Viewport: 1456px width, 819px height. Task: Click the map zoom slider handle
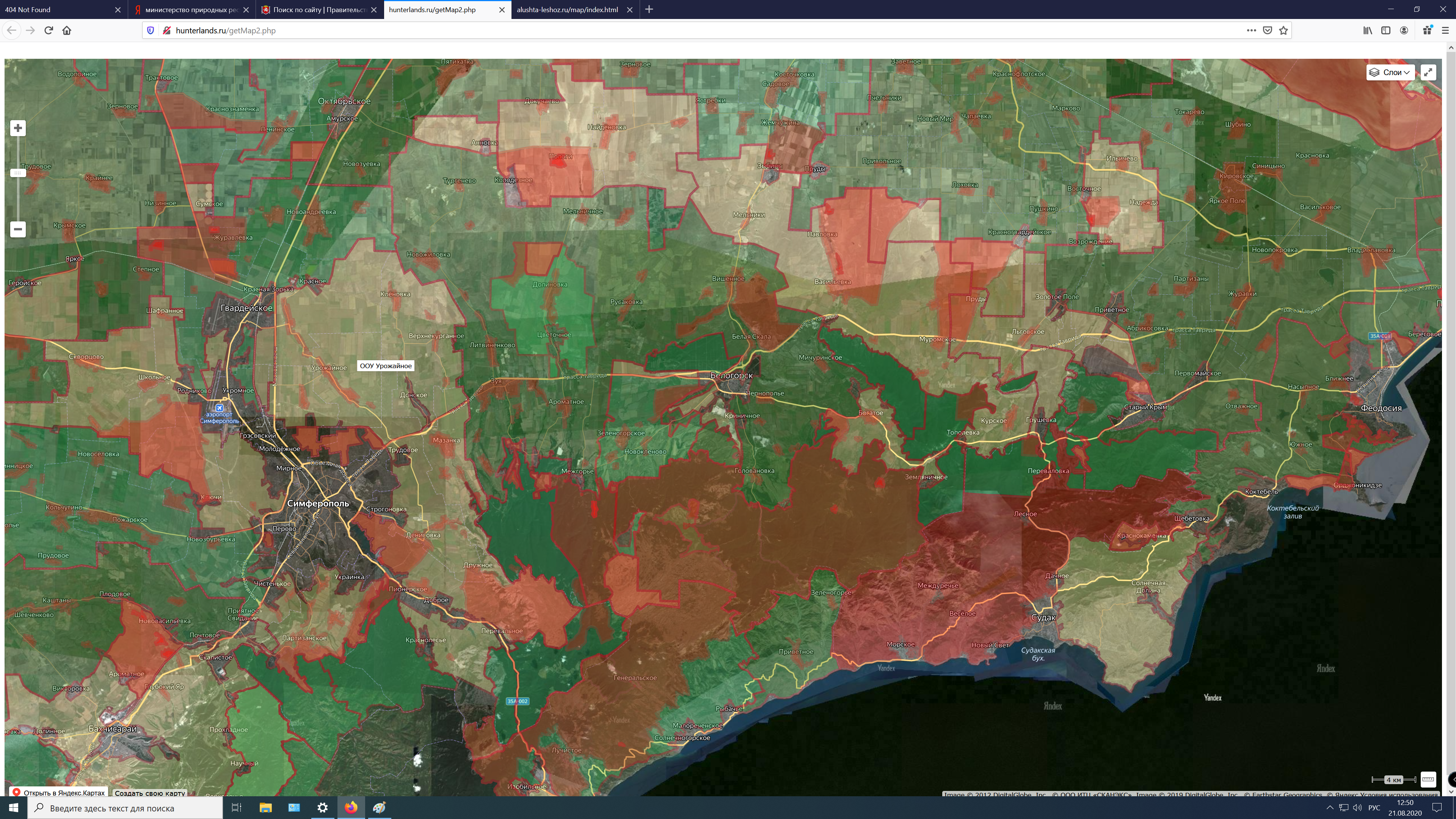click(18, 173)
